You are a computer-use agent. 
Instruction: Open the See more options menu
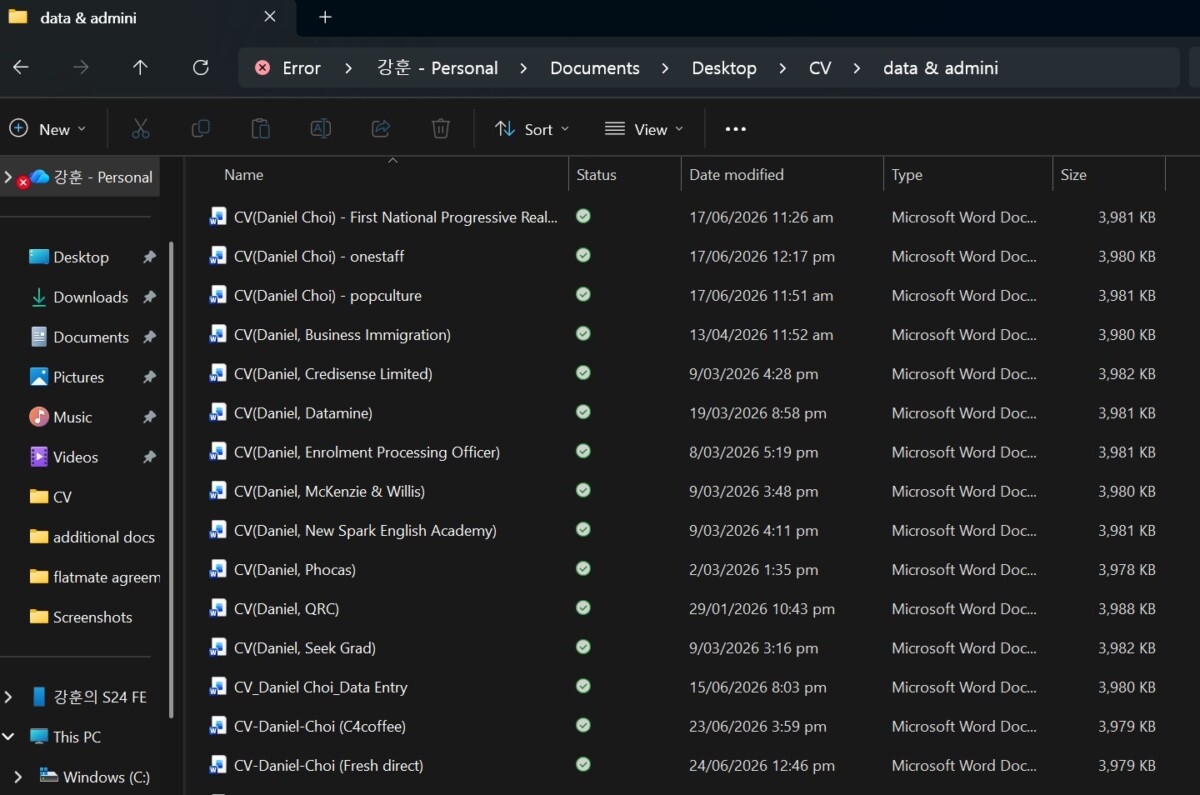point(736,129)
